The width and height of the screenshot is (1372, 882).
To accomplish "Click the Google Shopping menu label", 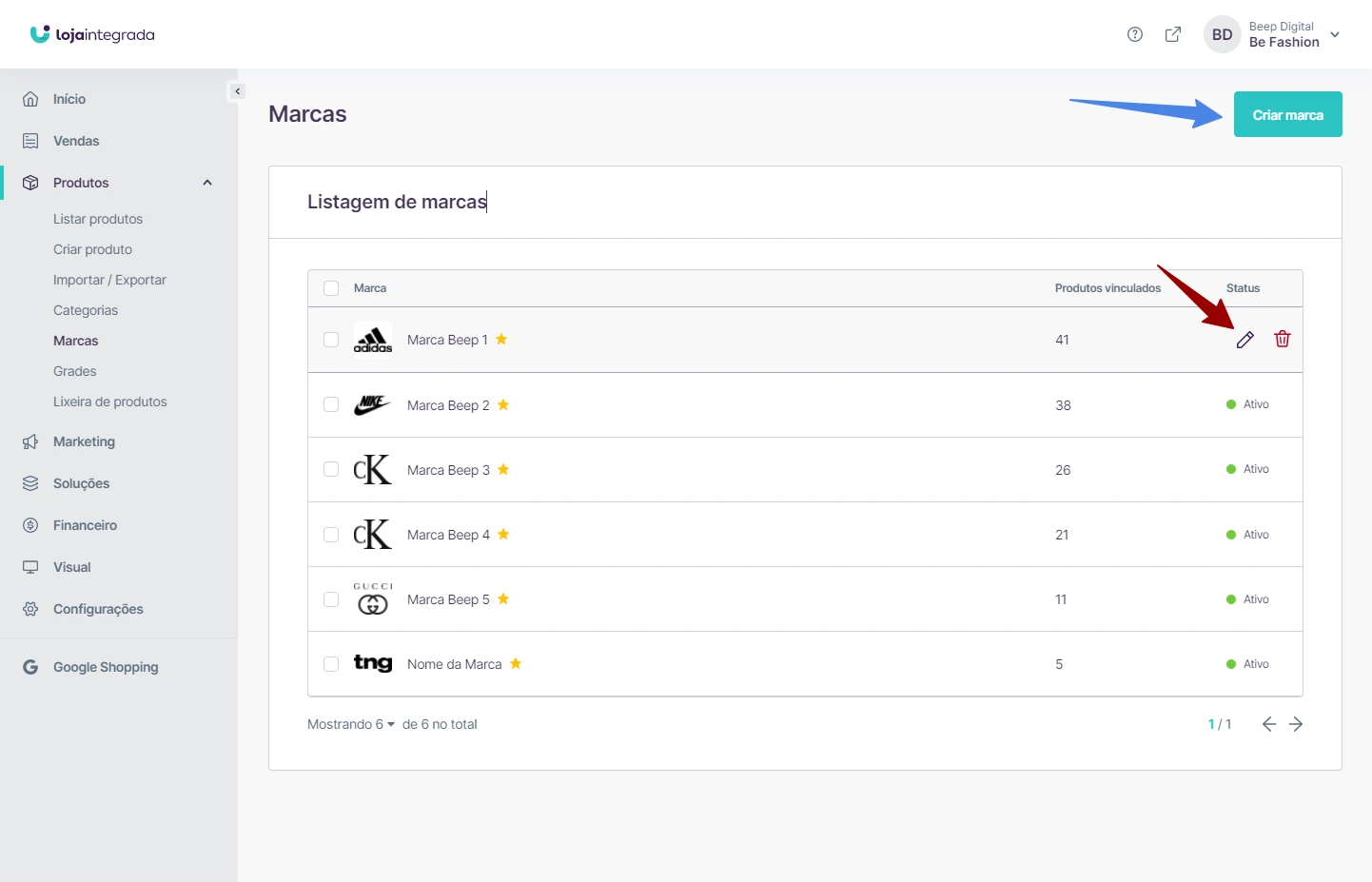I will point(106,667).
